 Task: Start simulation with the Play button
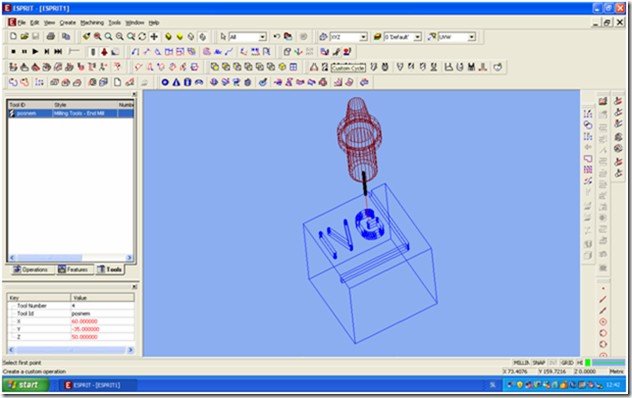click(x=35, y=51)
